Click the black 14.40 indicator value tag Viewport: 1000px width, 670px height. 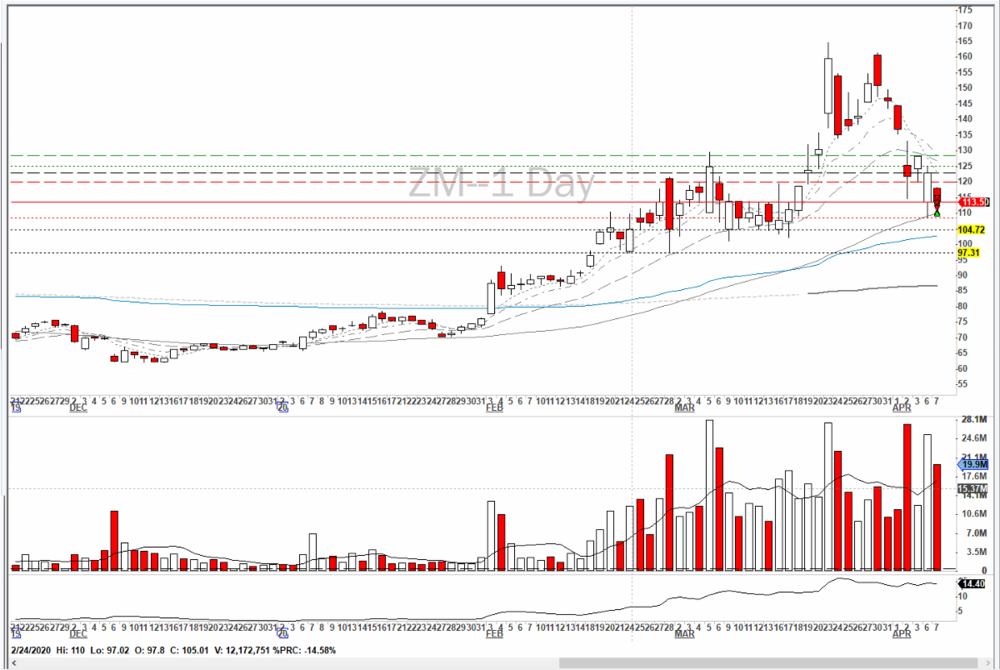[x=972, y=583]
